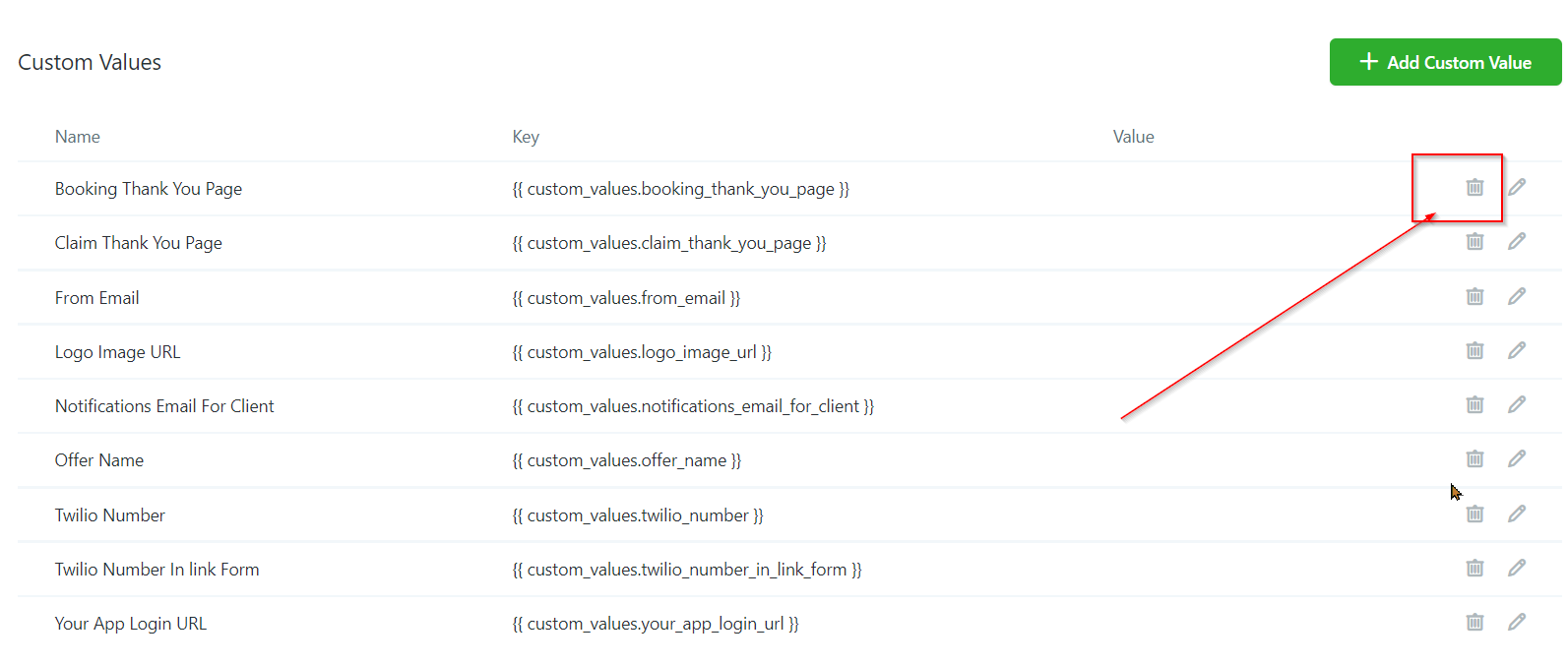The height and width of the screenshot is (665, 1568).
Task: Delete the Twilio Number custom value
Action: (1474, 514)
